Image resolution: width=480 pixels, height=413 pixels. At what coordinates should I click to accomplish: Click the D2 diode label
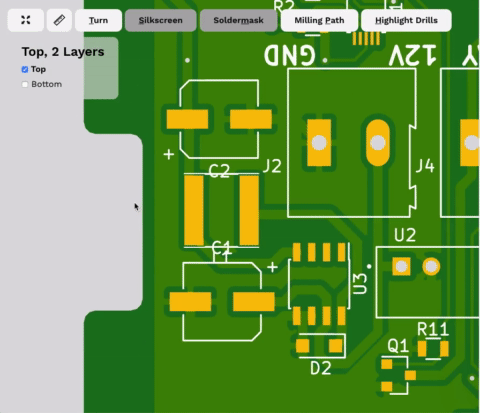(321, 368)
